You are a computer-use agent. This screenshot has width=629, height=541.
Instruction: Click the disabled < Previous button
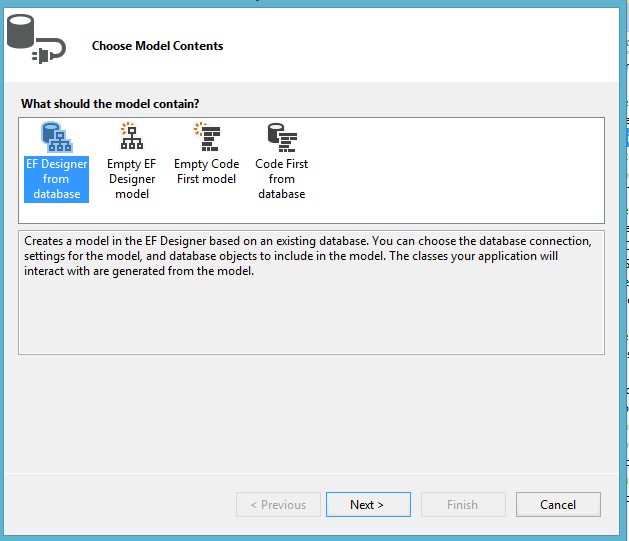tap(278, 505)
